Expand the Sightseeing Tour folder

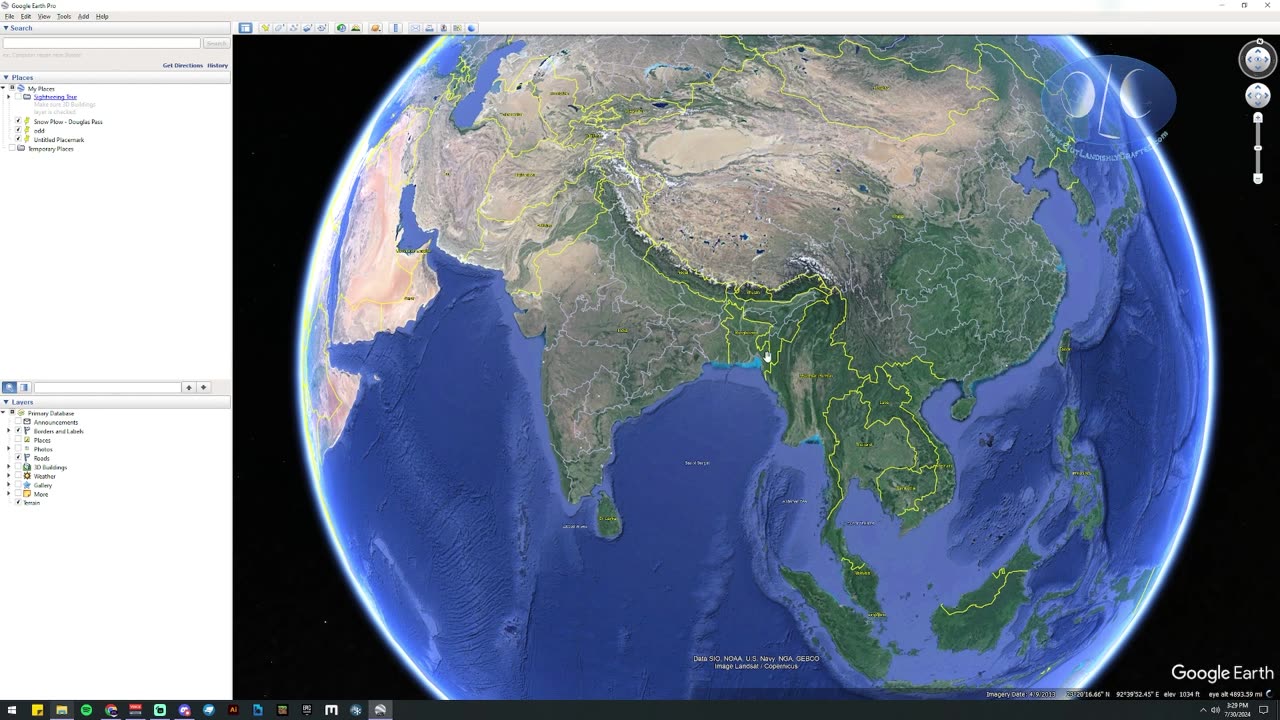tap(9, 97)
